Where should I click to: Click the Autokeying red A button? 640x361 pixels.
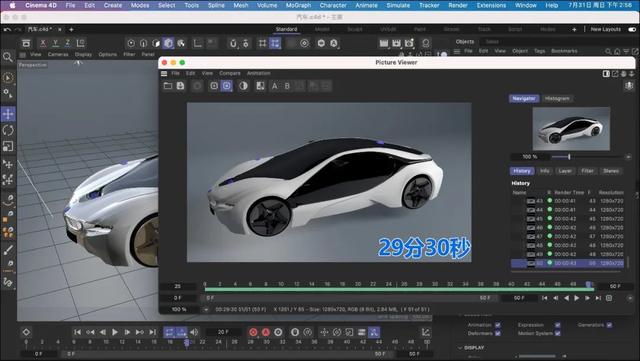266,332
